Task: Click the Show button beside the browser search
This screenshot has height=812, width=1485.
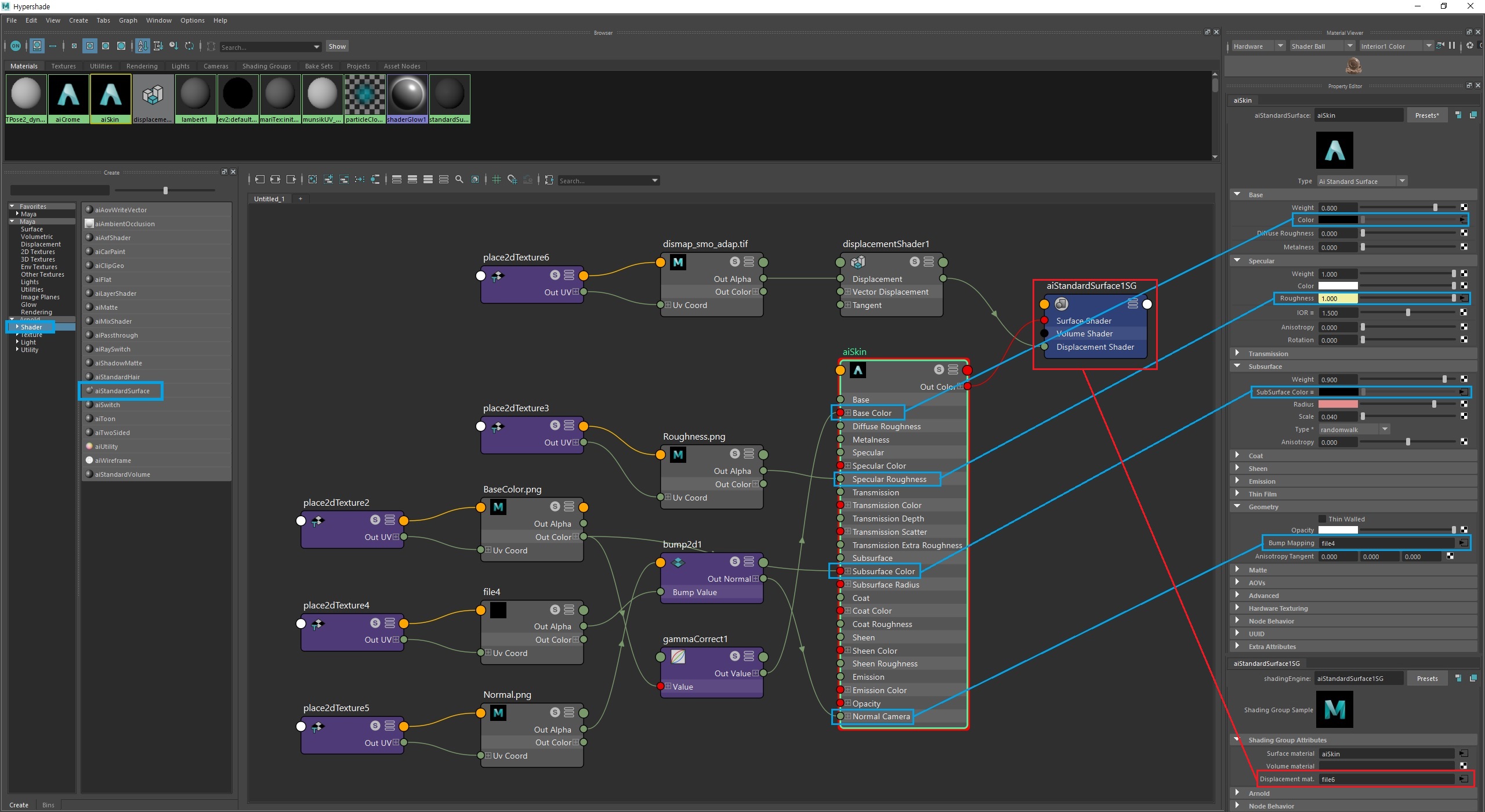Action: coord(336,46)
